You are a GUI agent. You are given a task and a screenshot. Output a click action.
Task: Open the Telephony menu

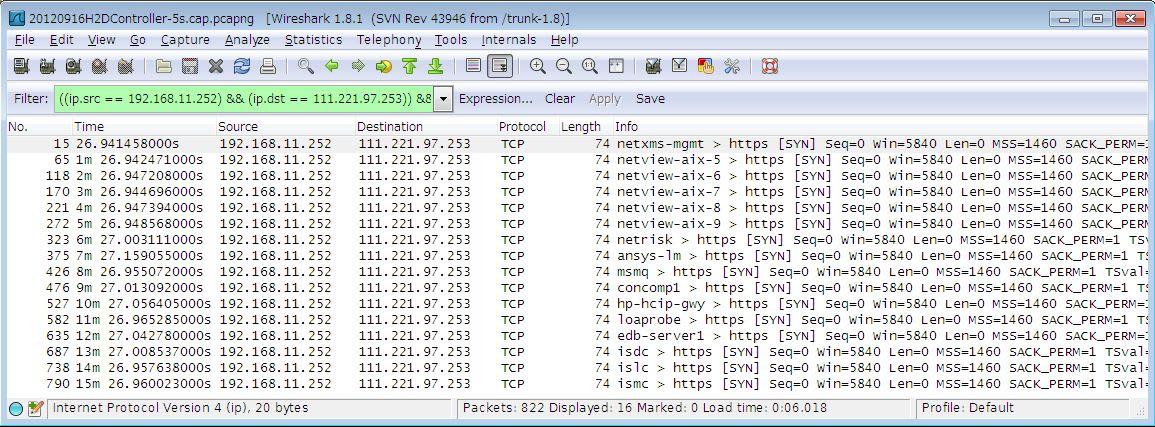[x=389, y=40]
